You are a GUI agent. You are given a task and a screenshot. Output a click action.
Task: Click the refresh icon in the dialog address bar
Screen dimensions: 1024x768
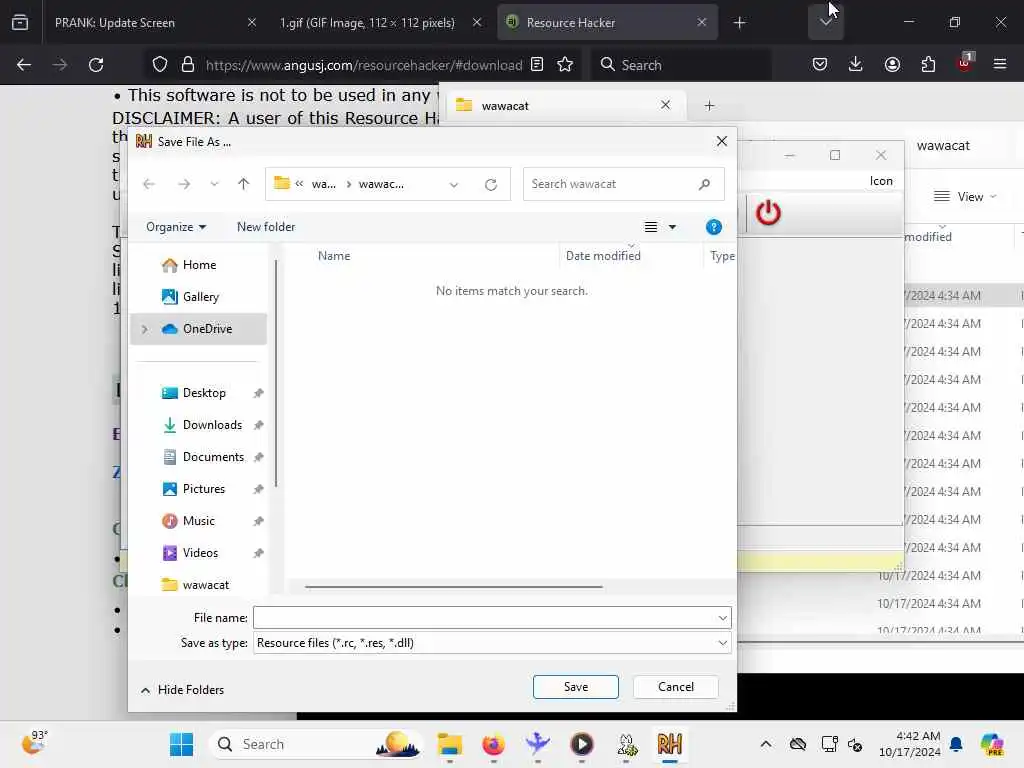tap(491, 185)
